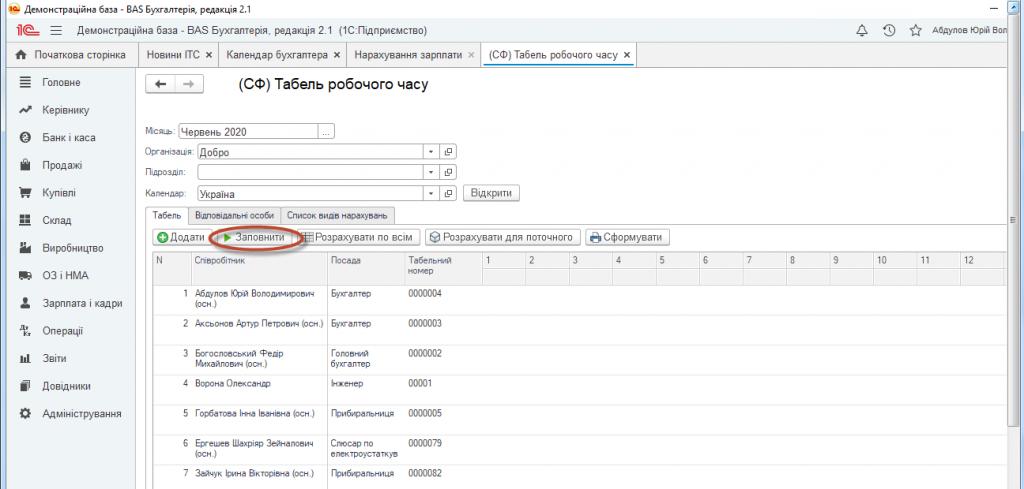Click user name Абдулов Юрій in header

[x=969, y=31]
